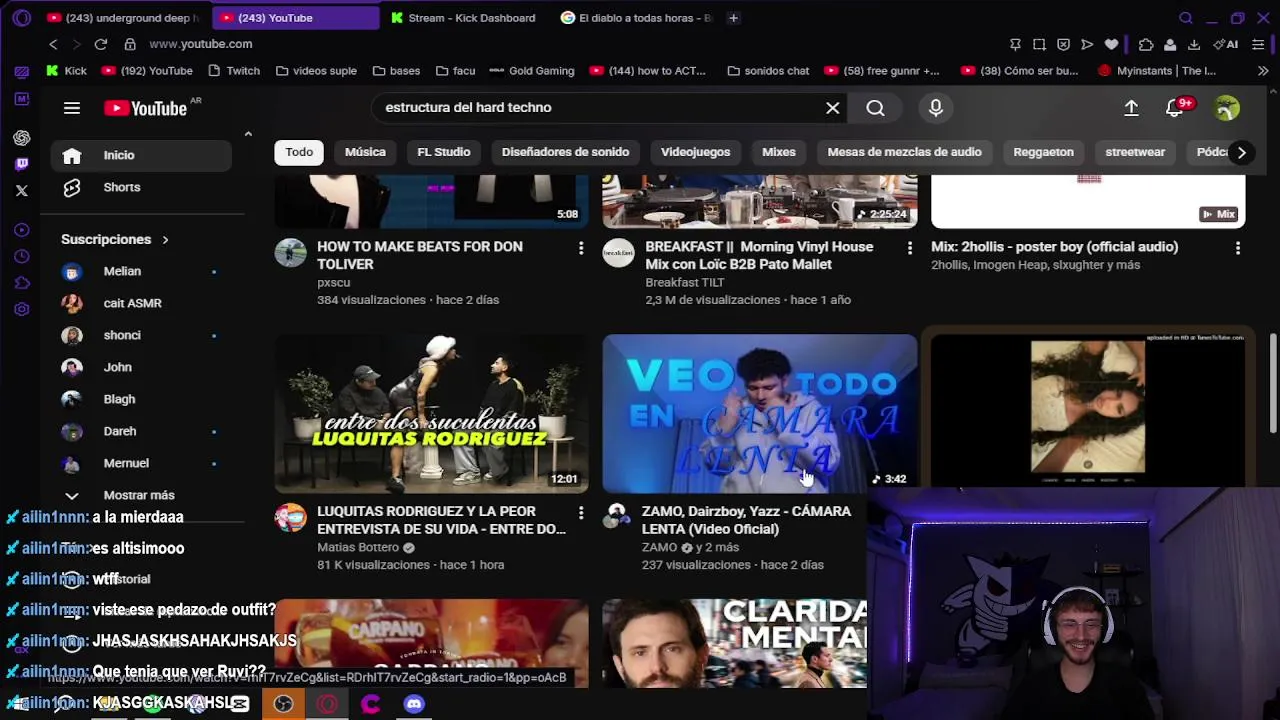Open X panel in browser sidebar
This screenshot has height=720, width=1280.
point(22,190)
